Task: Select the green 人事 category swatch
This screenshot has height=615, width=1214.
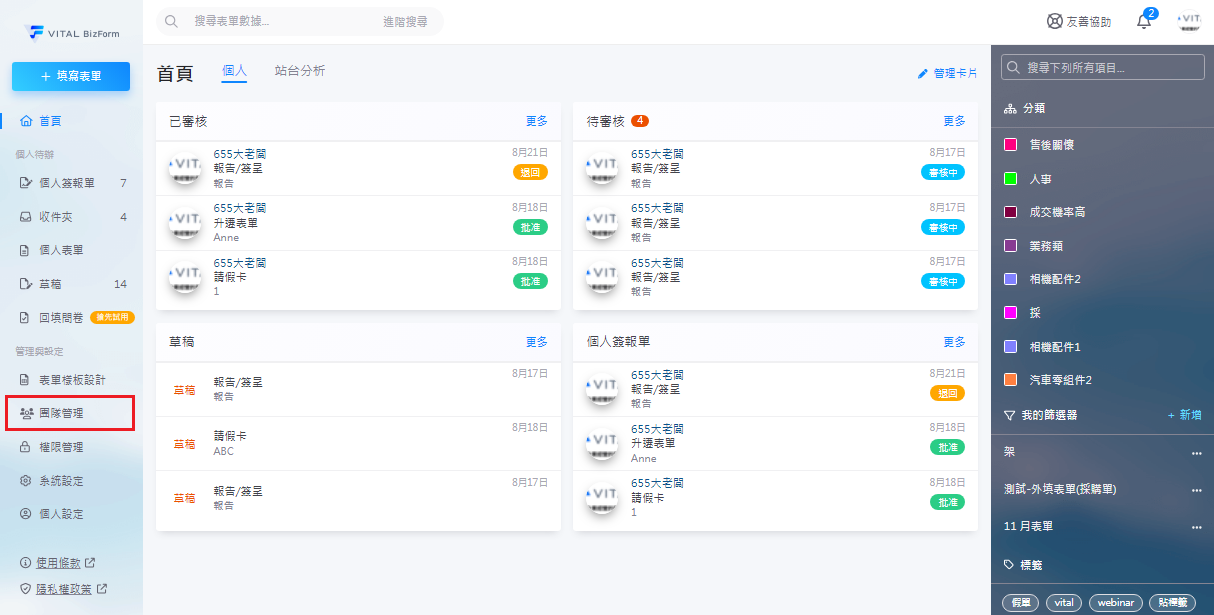Action: point(1010,179)
